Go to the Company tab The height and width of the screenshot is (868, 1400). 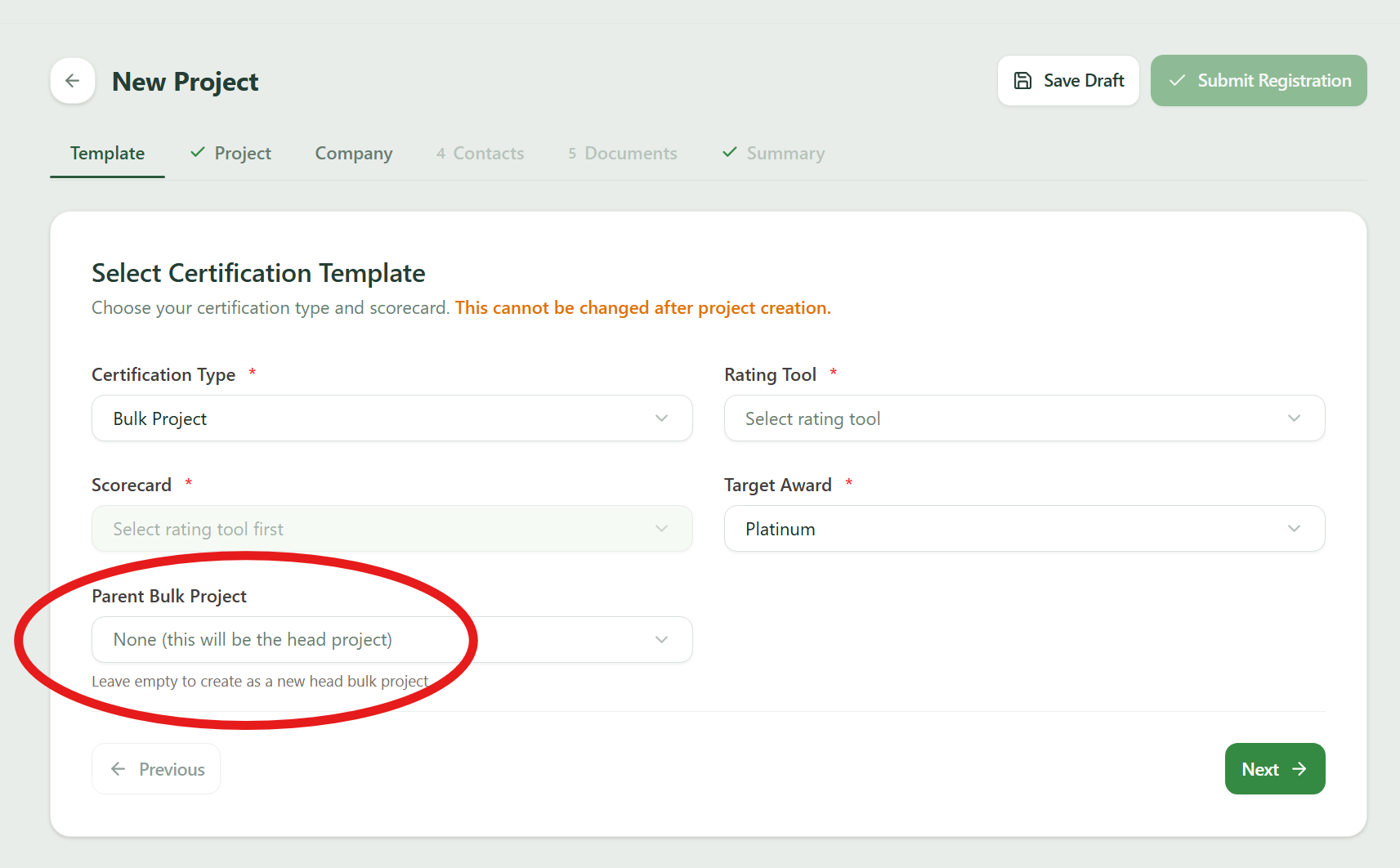[x=354, y=154]
